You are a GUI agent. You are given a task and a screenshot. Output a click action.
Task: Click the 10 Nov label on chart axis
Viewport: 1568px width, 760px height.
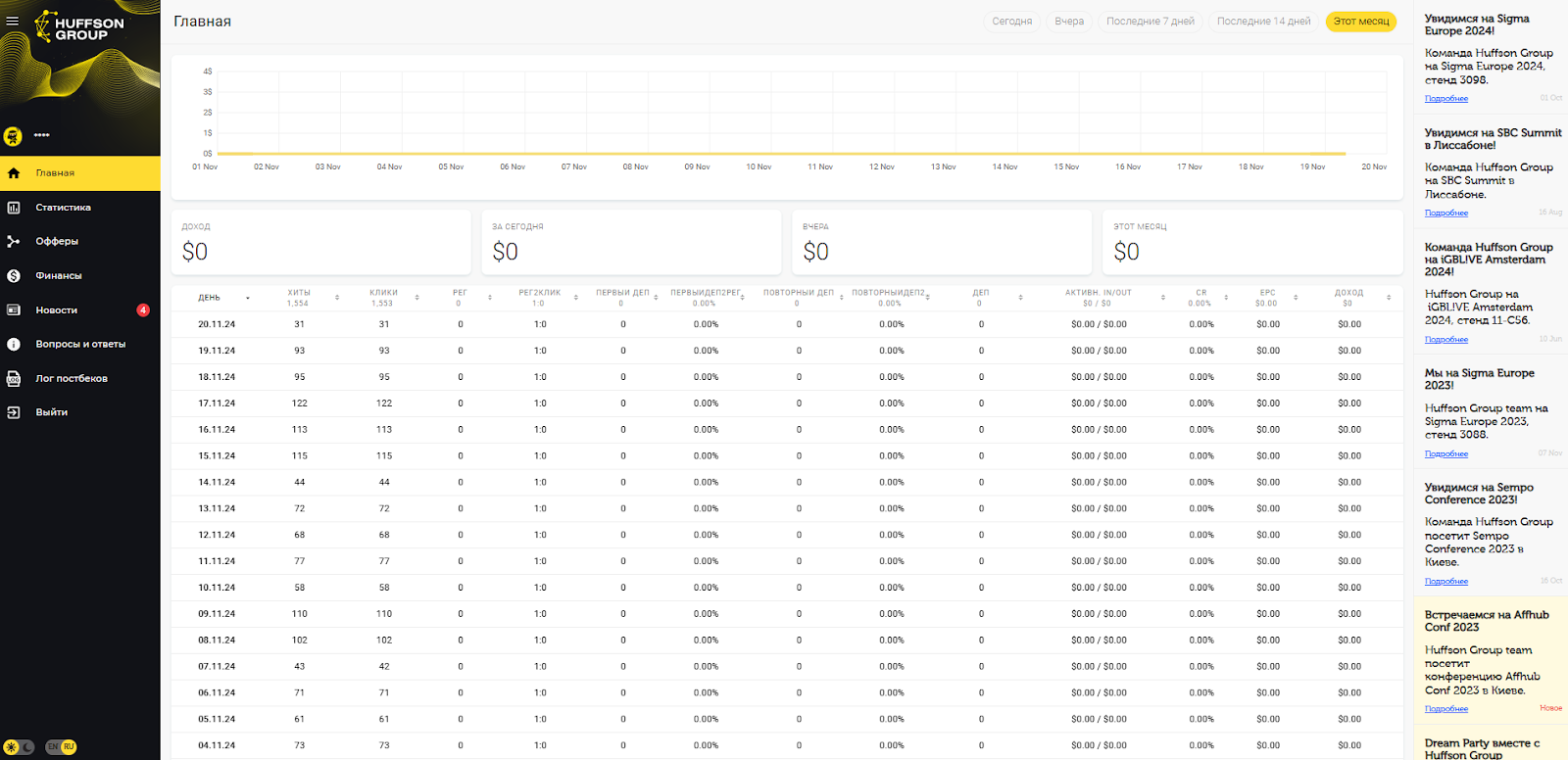point(759,167)
